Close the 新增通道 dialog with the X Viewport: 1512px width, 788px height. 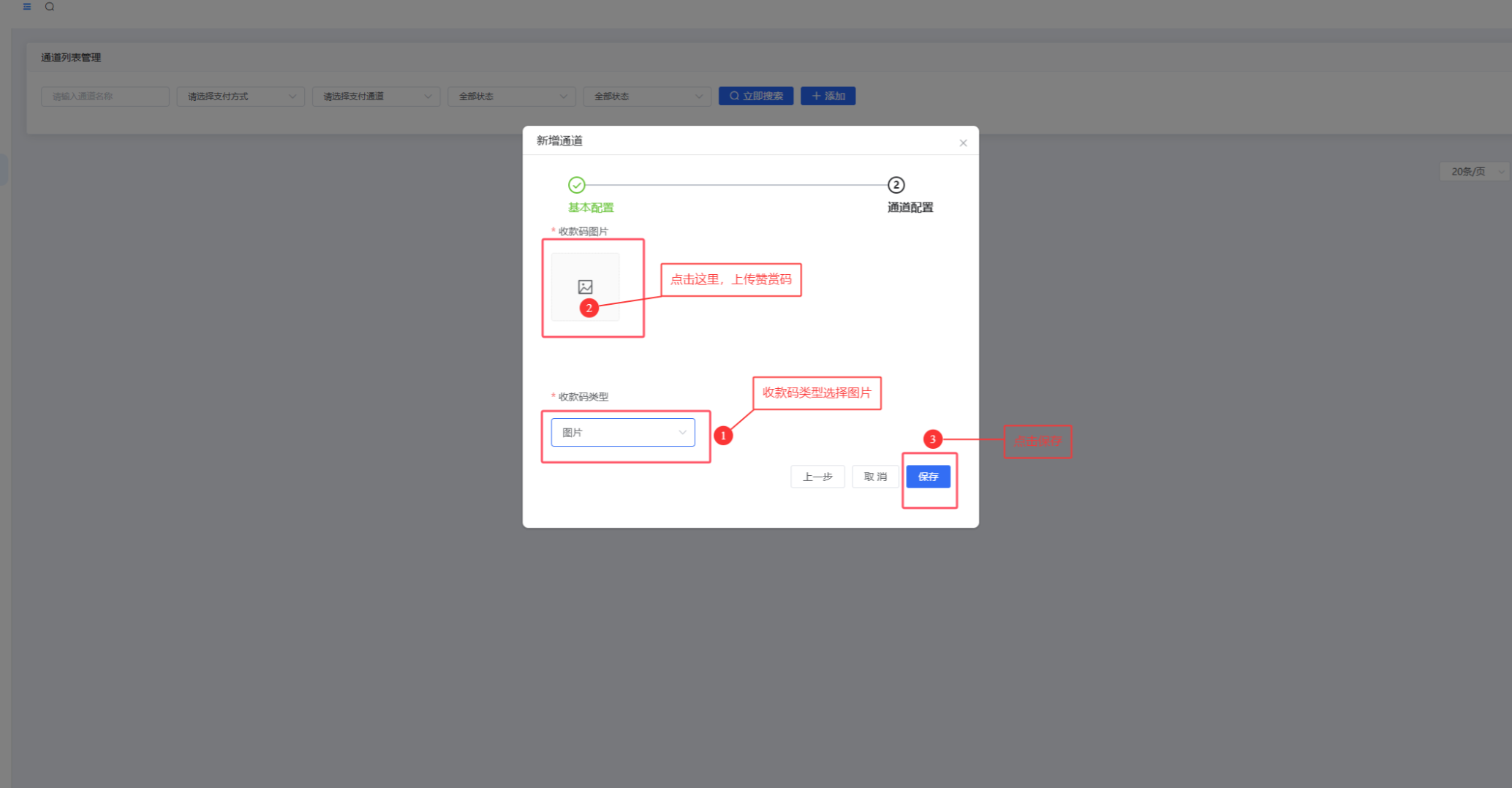click(x=963, y=143)
